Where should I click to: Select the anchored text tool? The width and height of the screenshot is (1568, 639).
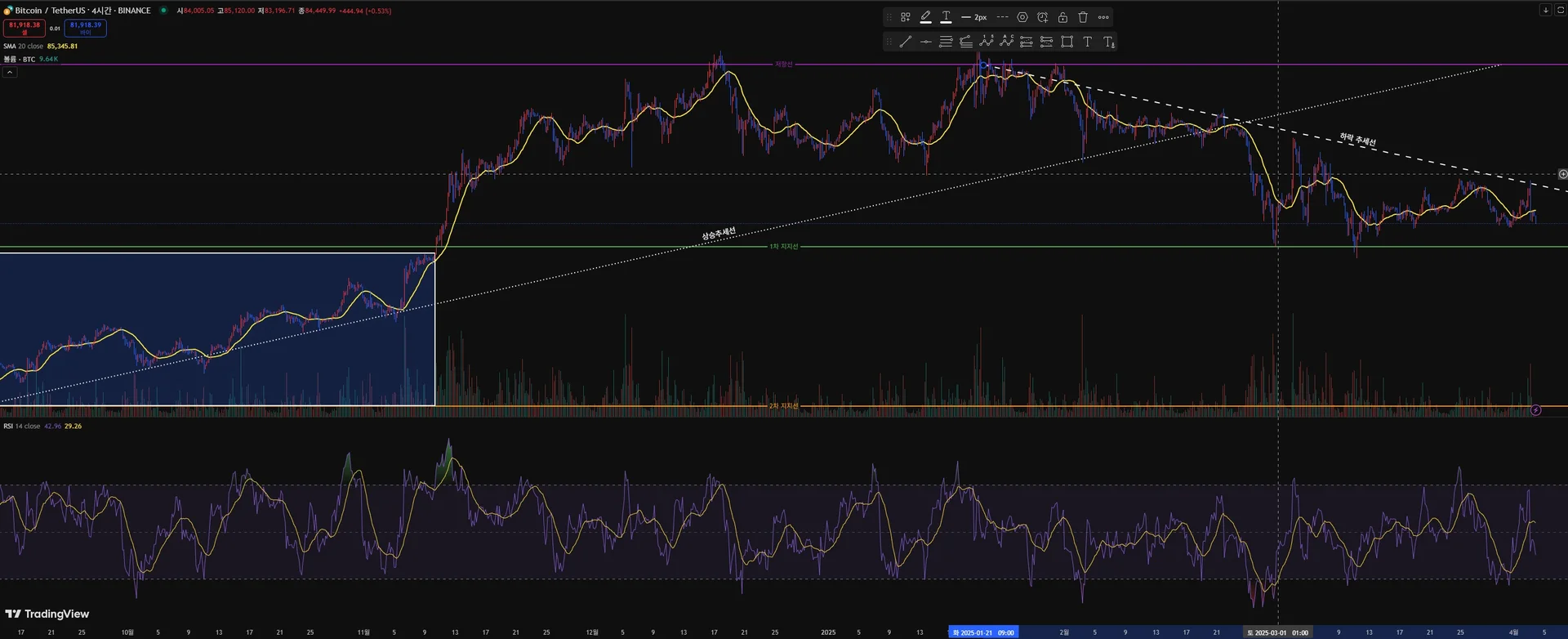(x=1108, y=42)
